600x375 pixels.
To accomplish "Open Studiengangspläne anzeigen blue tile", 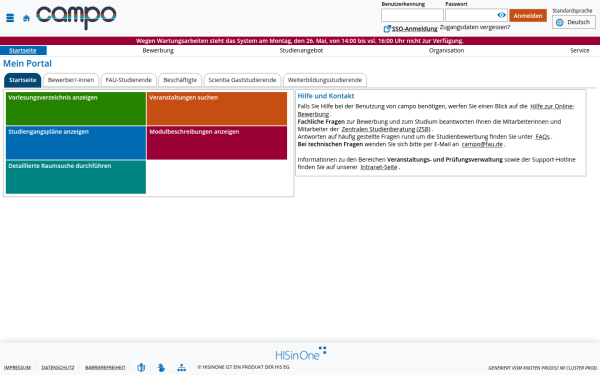I will coord(76,143).
